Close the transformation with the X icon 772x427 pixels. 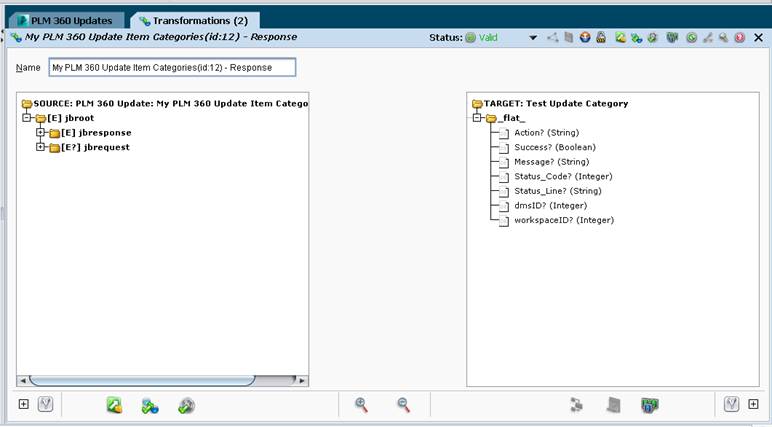pyautogui.click(x=759, y=37)
